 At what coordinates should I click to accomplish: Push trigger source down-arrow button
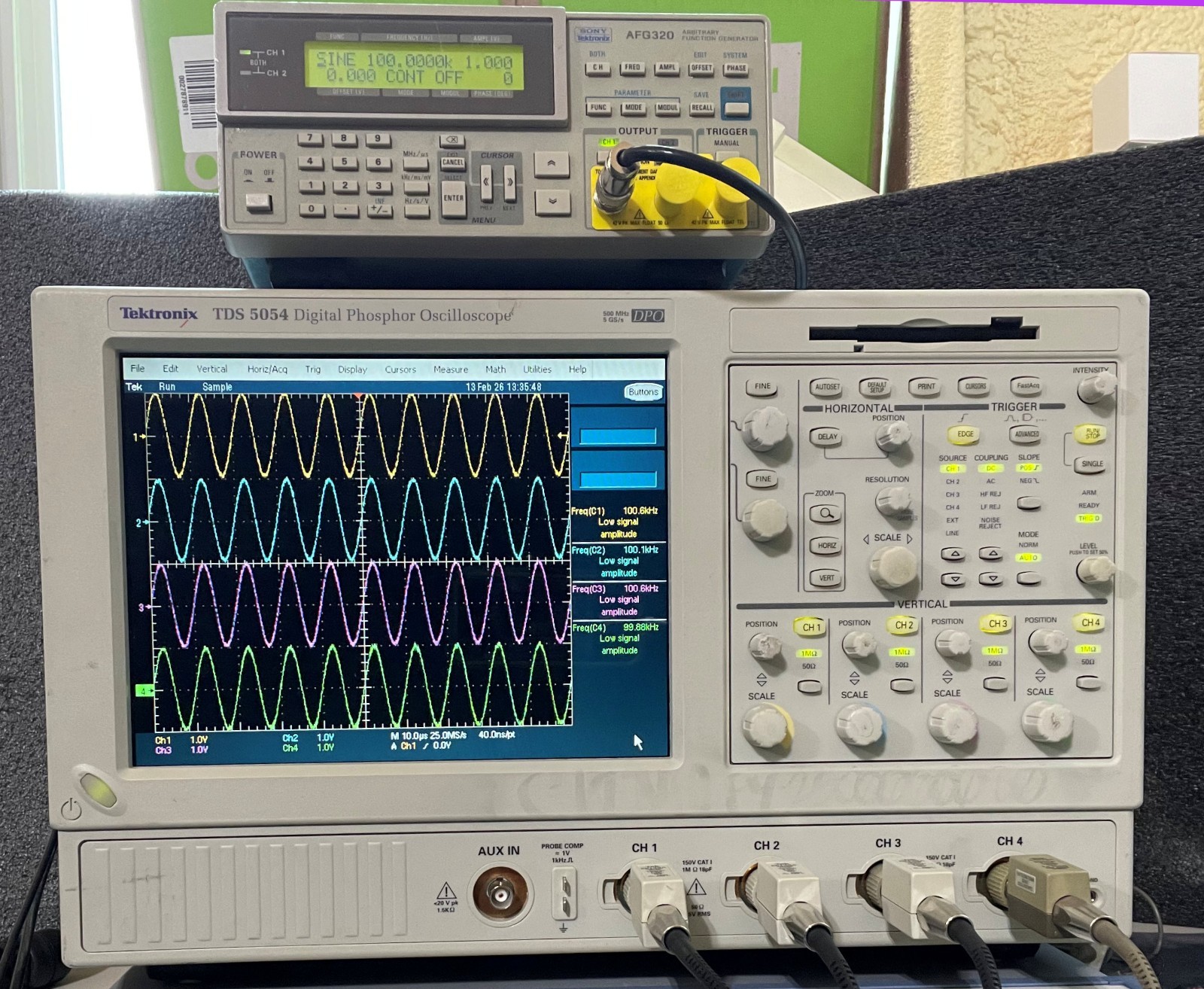pyautogui.click(x=954, y=580)
